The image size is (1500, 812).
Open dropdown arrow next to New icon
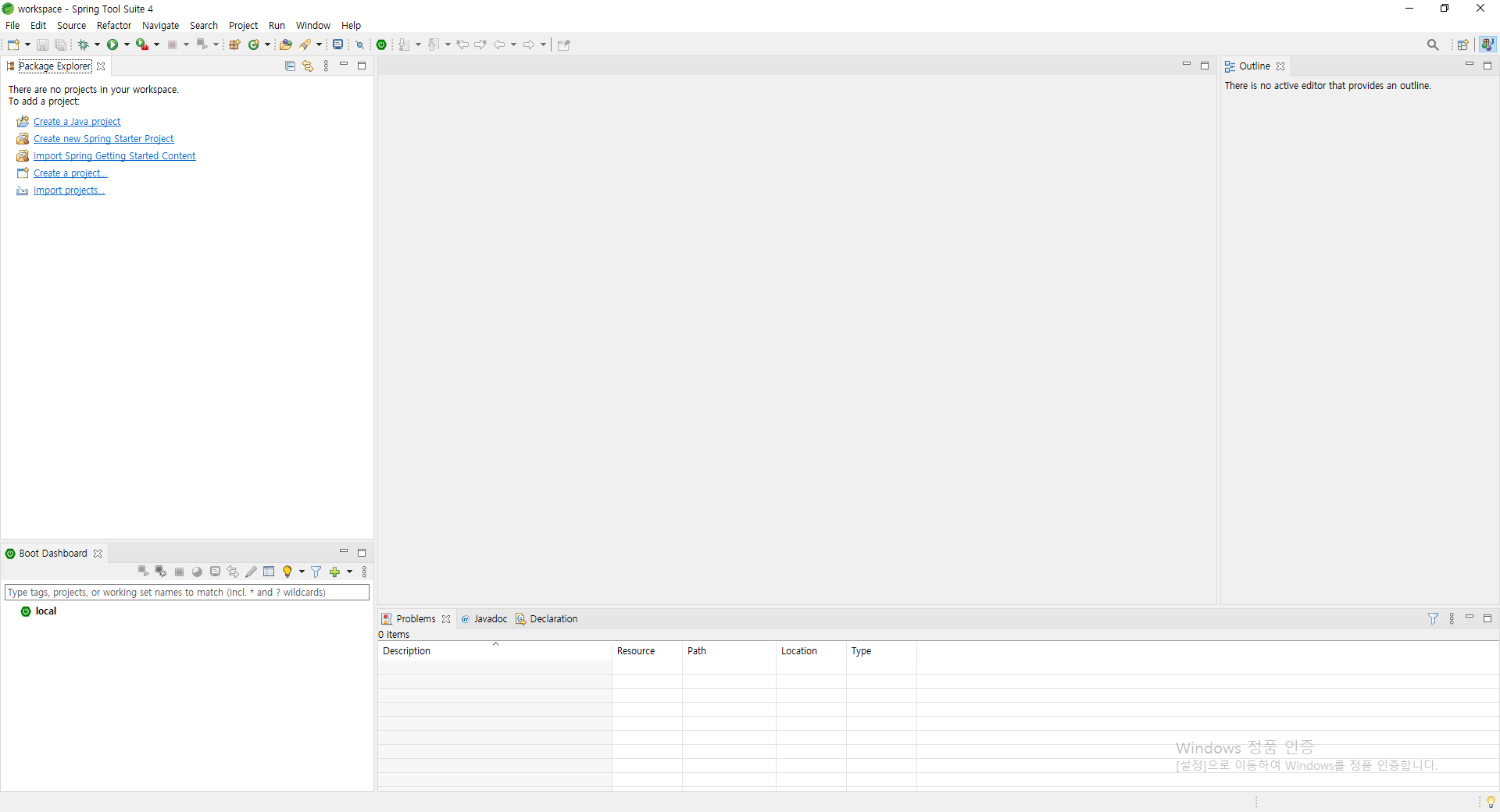(x=27, y=45)
